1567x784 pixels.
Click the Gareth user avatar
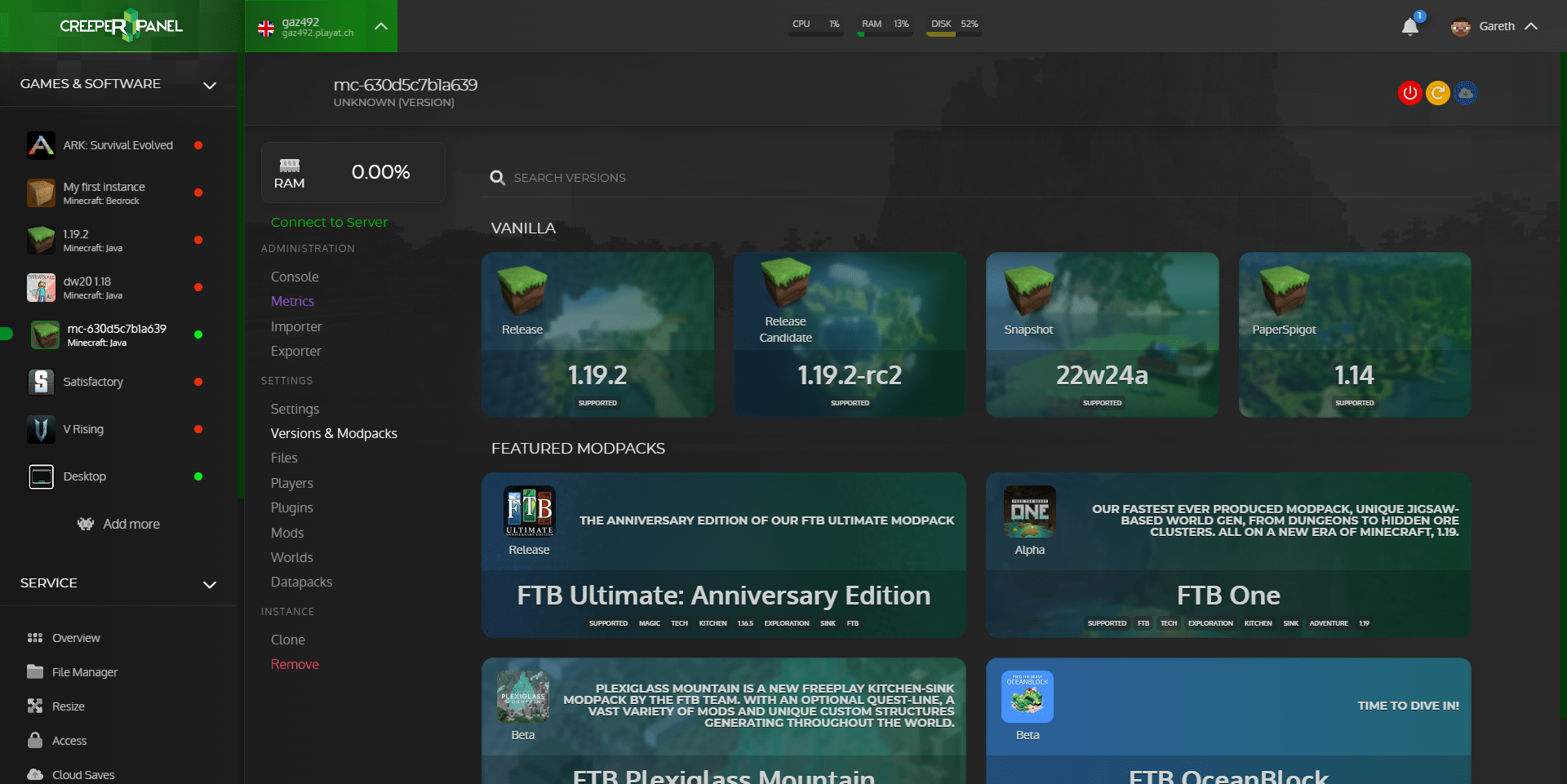(1461, 26)
